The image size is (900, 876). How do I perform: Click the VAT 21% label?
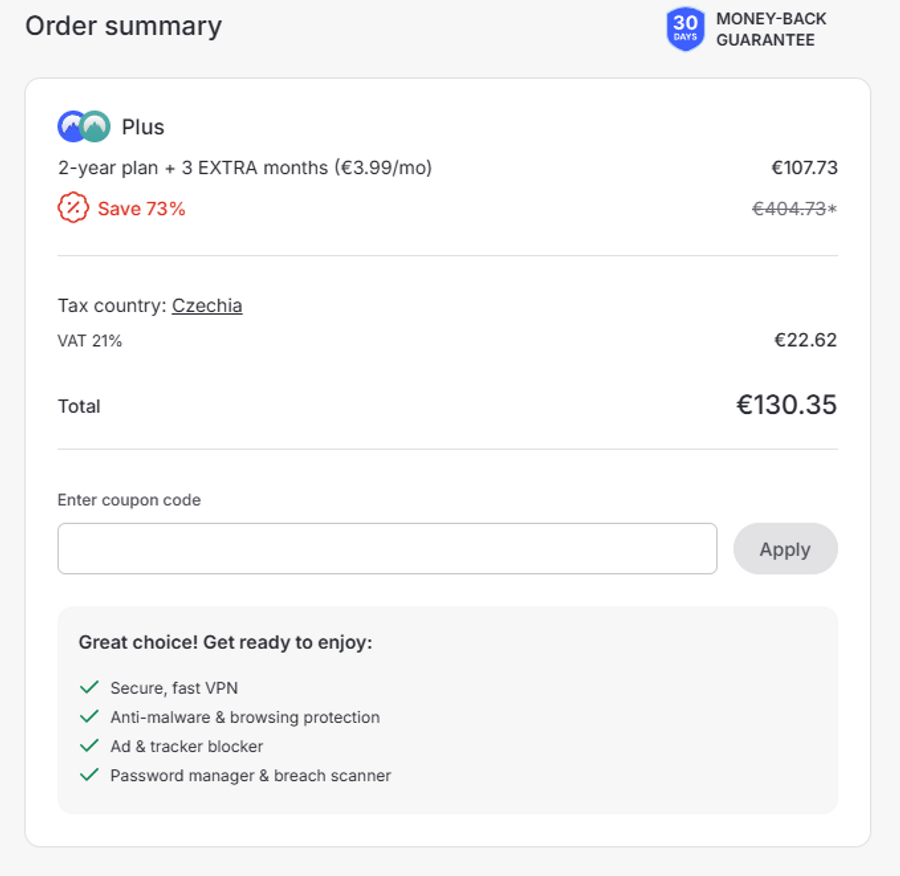coord(90,341)
